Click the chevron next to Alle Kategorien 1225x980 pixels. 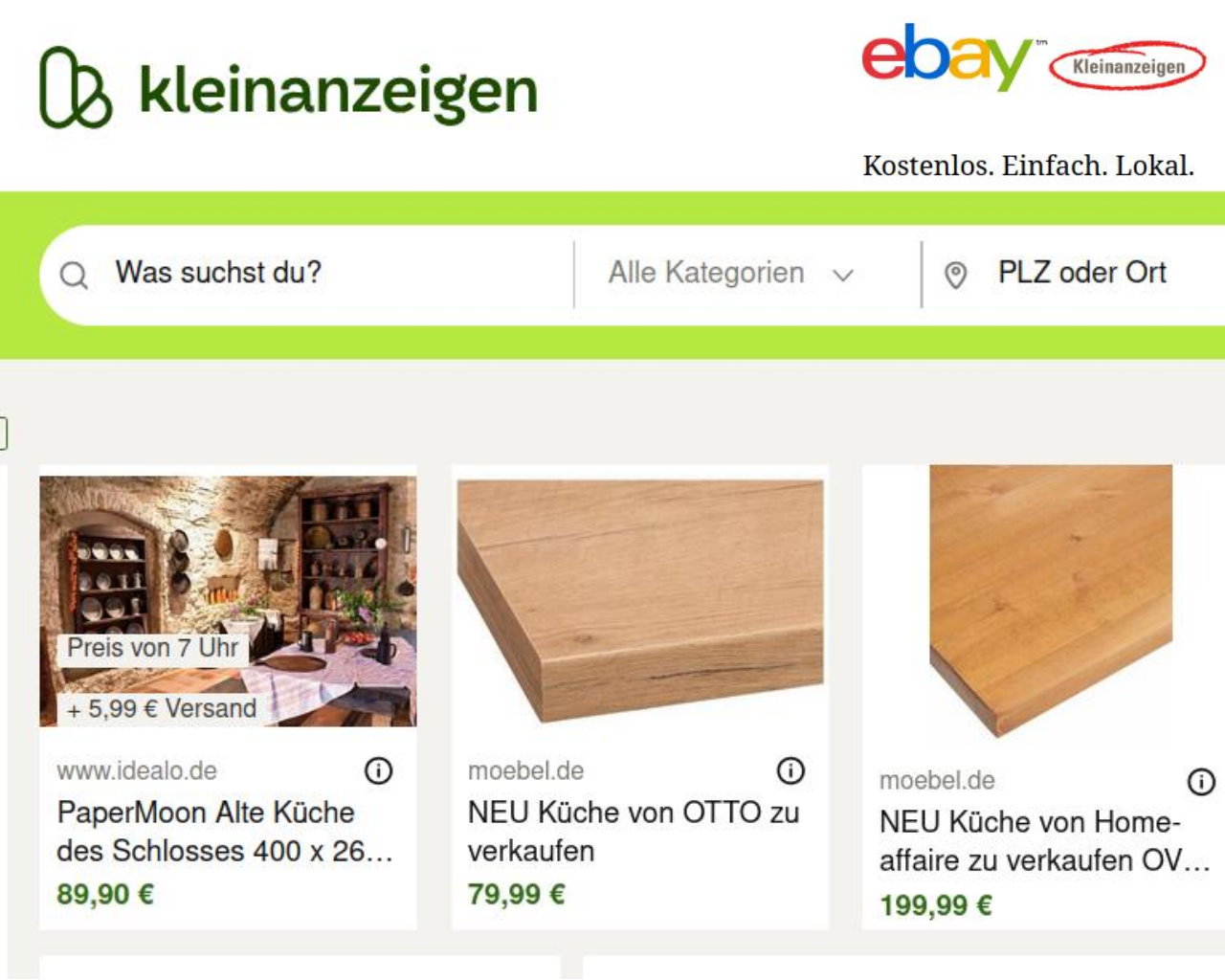[843, 276]
